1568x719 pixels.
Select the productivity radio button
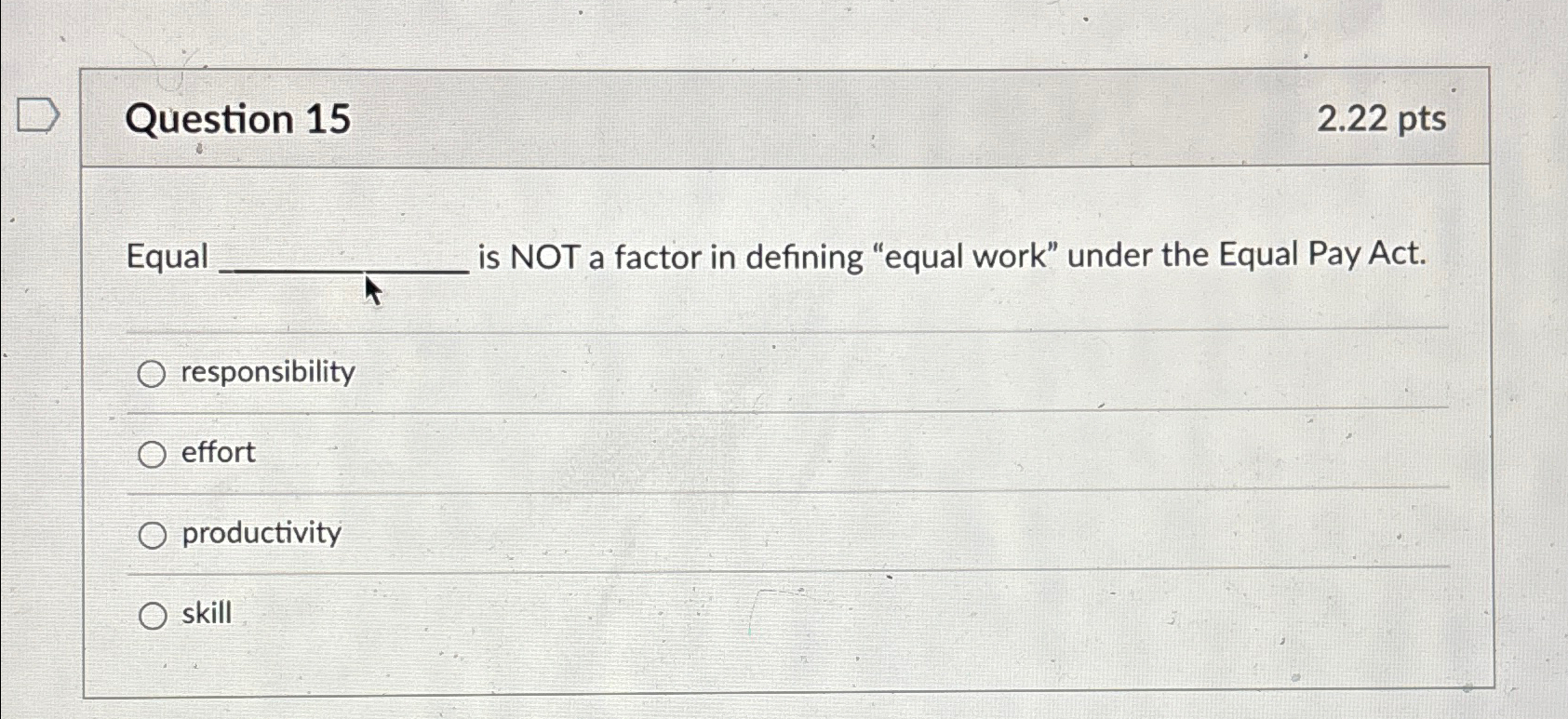point(152,536)
